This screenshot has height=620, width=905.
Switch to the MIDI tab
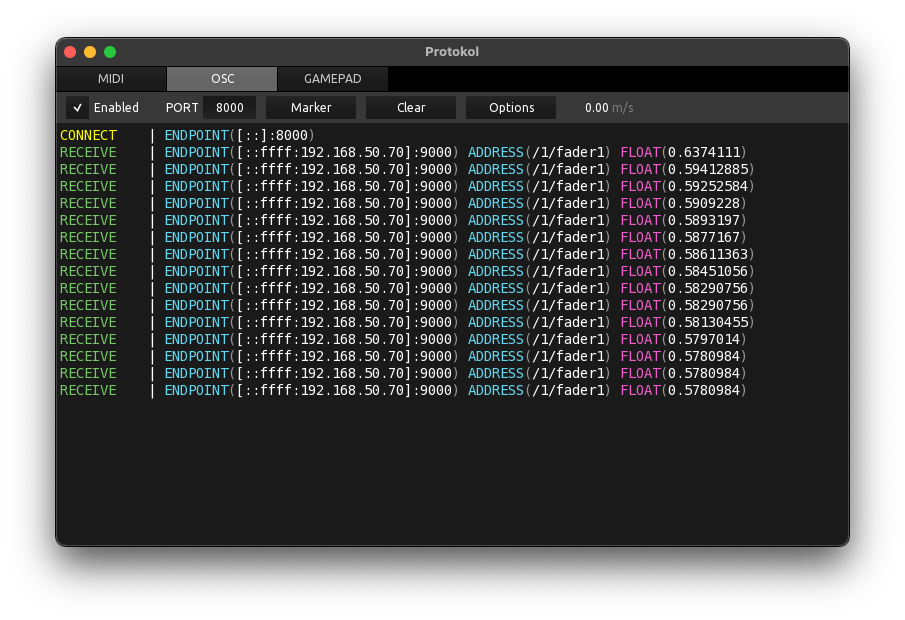[x=111, y=79]
